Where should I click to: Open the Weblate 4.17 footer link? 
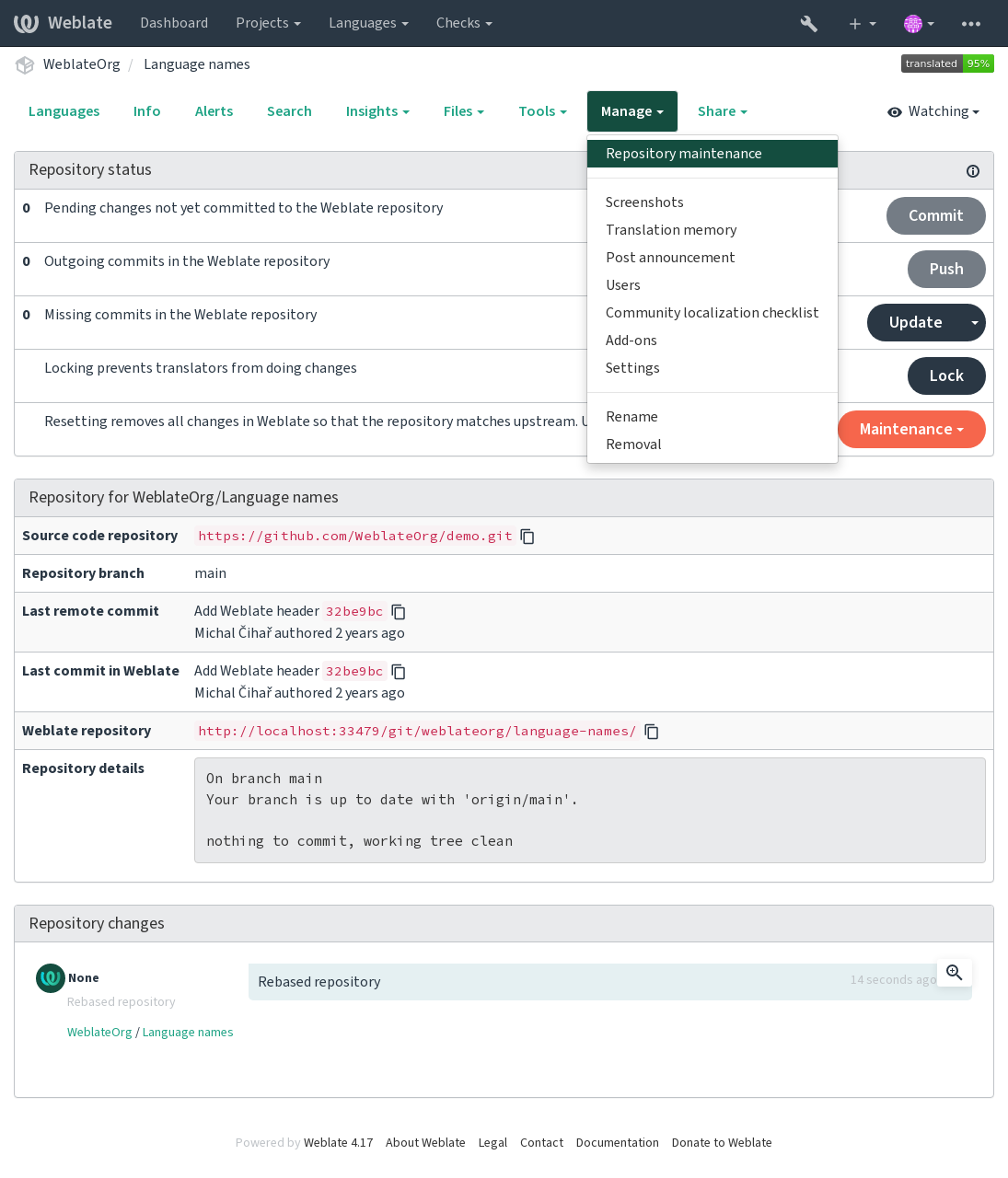(338, 1143)
